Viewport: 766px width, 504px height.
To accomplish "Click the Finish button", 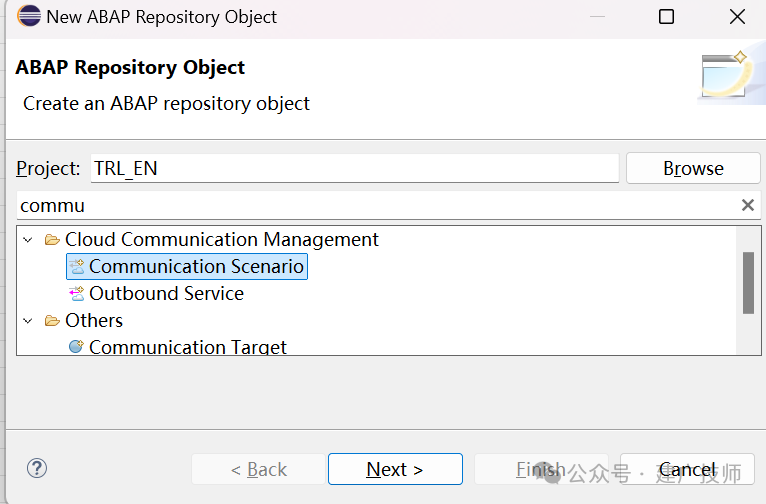I will click(541, 469).
